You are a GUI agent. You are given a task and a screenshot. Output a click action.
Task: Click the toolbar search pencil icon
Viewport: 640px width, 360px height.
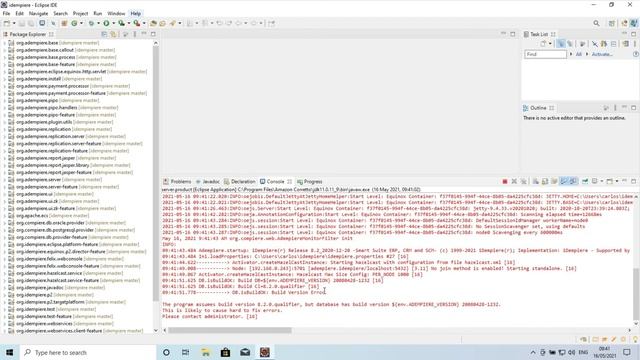173,23
